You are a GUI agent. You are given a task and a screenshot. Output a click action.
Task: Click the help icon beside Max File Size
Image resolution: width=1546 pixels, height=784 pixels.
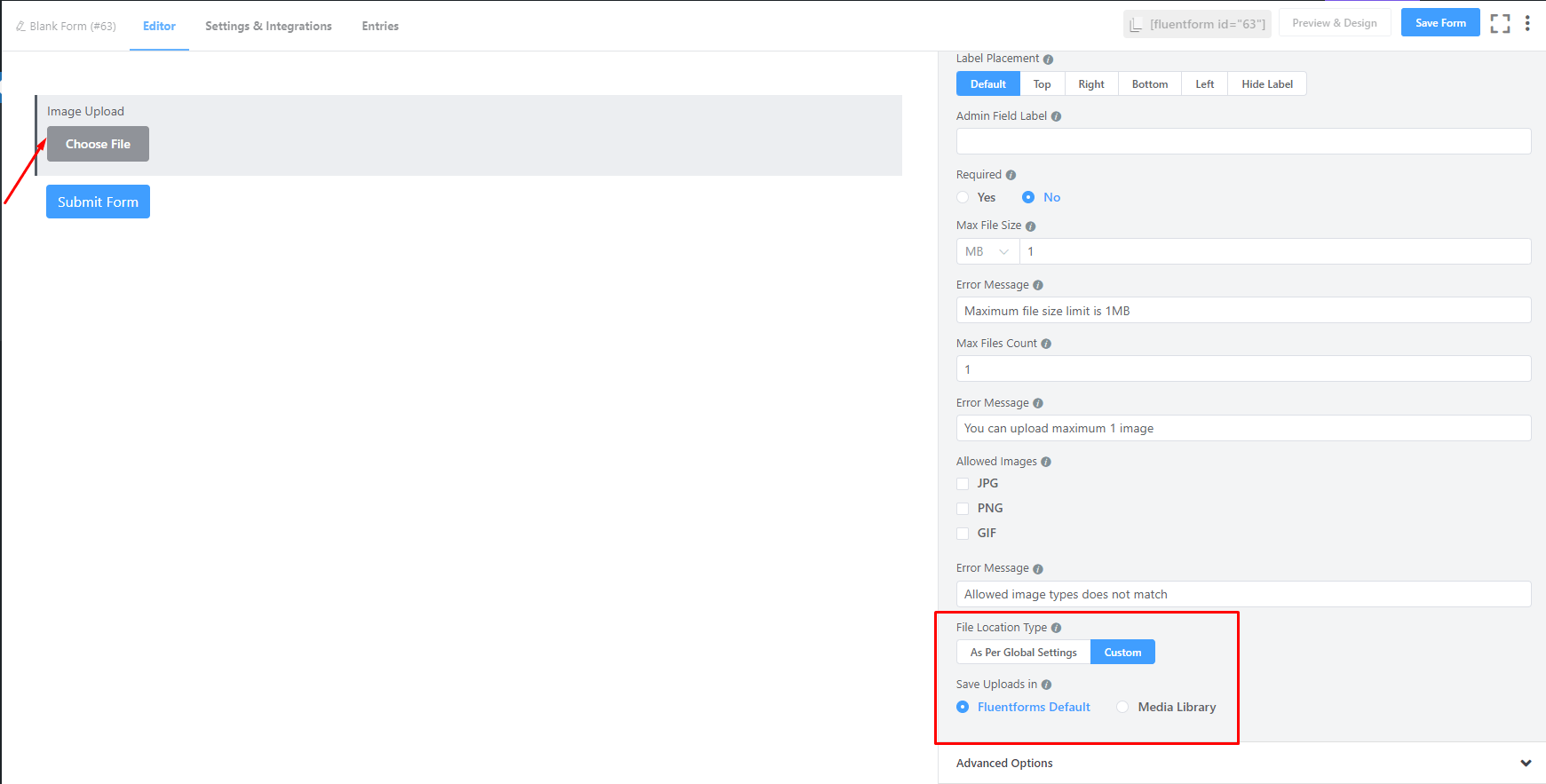tap(1030, 226)
